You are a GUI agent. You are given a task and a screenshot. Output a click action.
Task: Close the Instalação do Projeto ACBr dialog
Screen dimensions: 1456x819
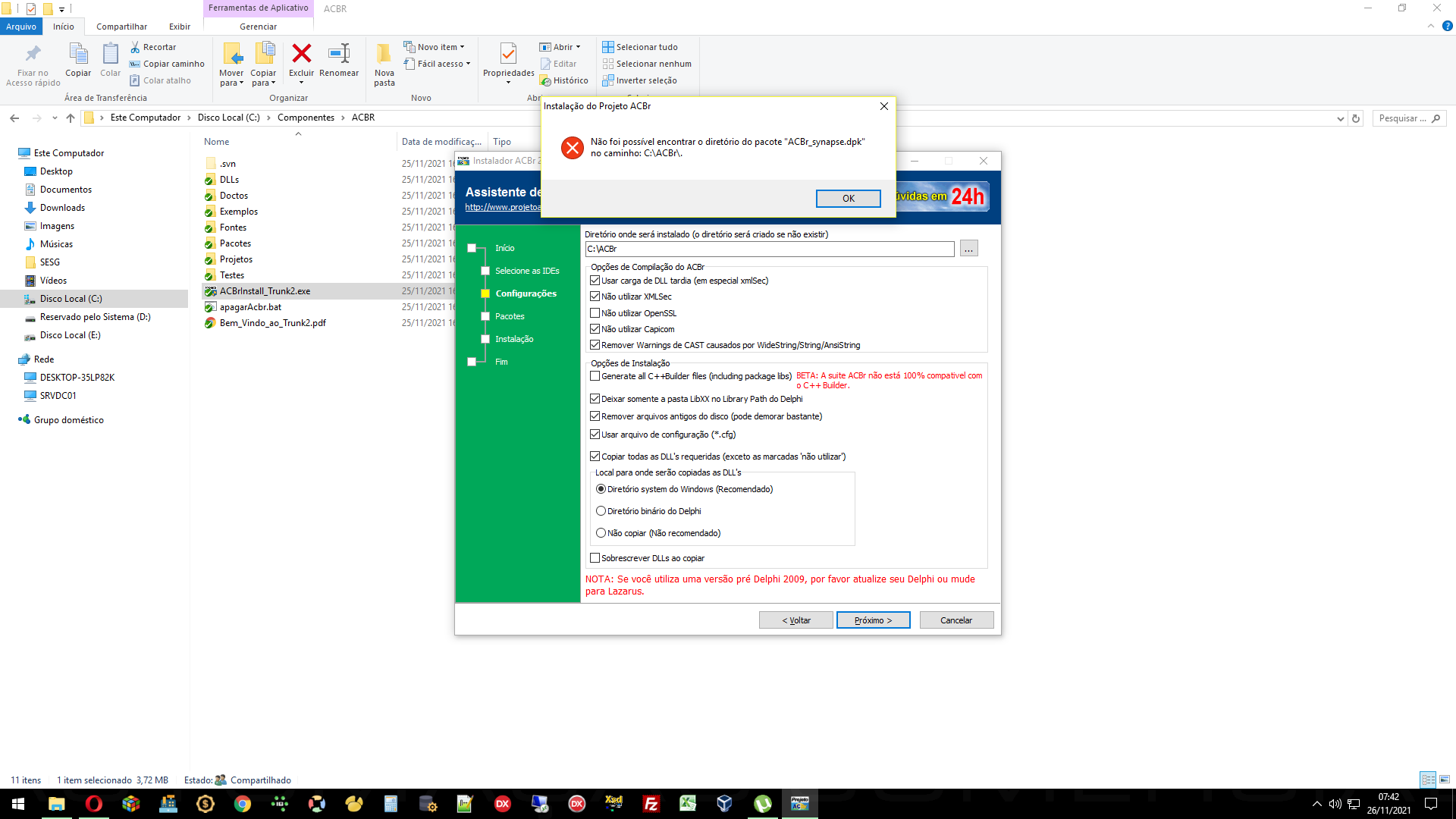click(883, 106)
